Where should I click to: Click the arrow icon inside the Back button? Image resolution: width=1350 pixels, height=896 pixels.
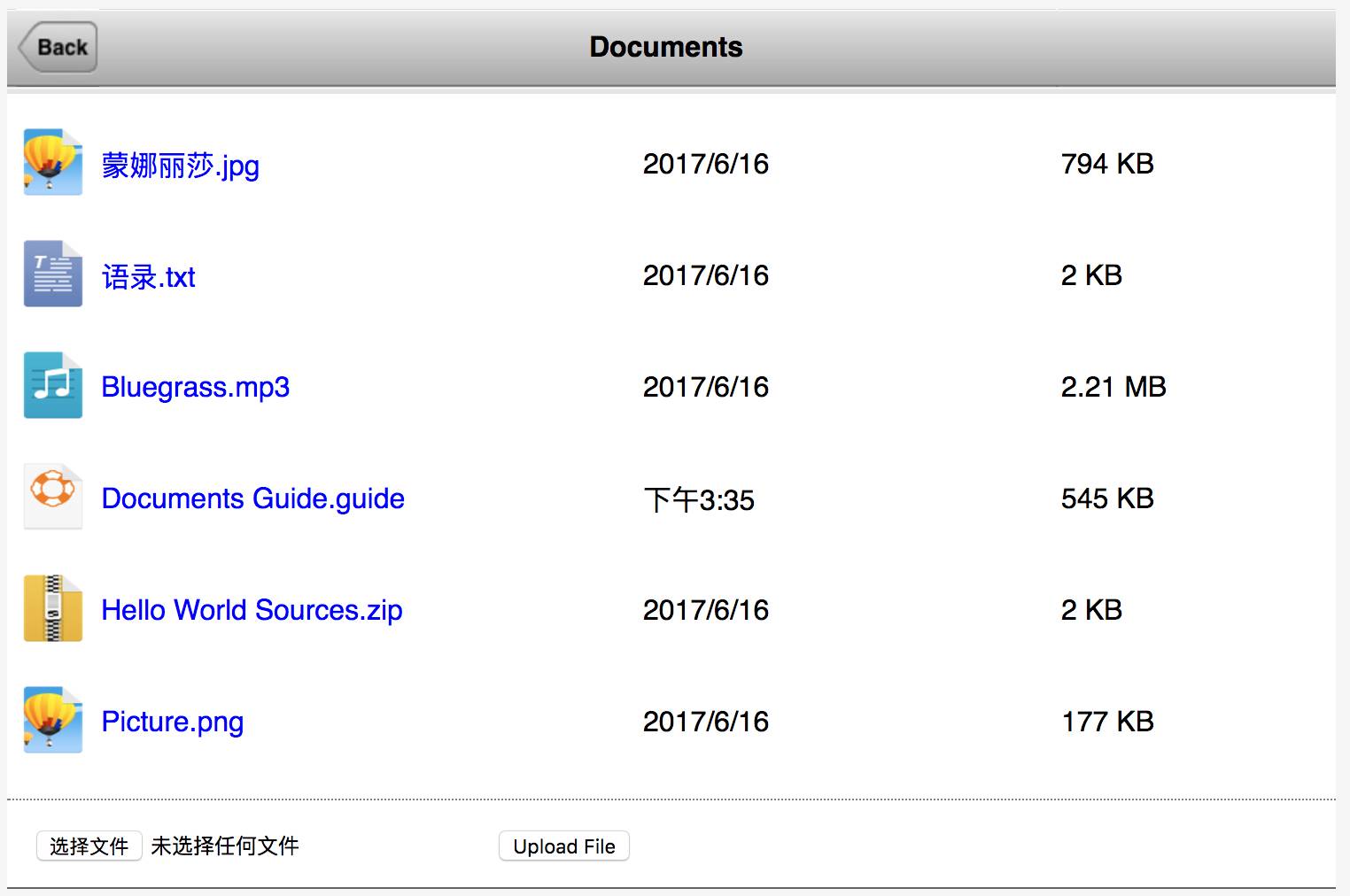point(27,47)
